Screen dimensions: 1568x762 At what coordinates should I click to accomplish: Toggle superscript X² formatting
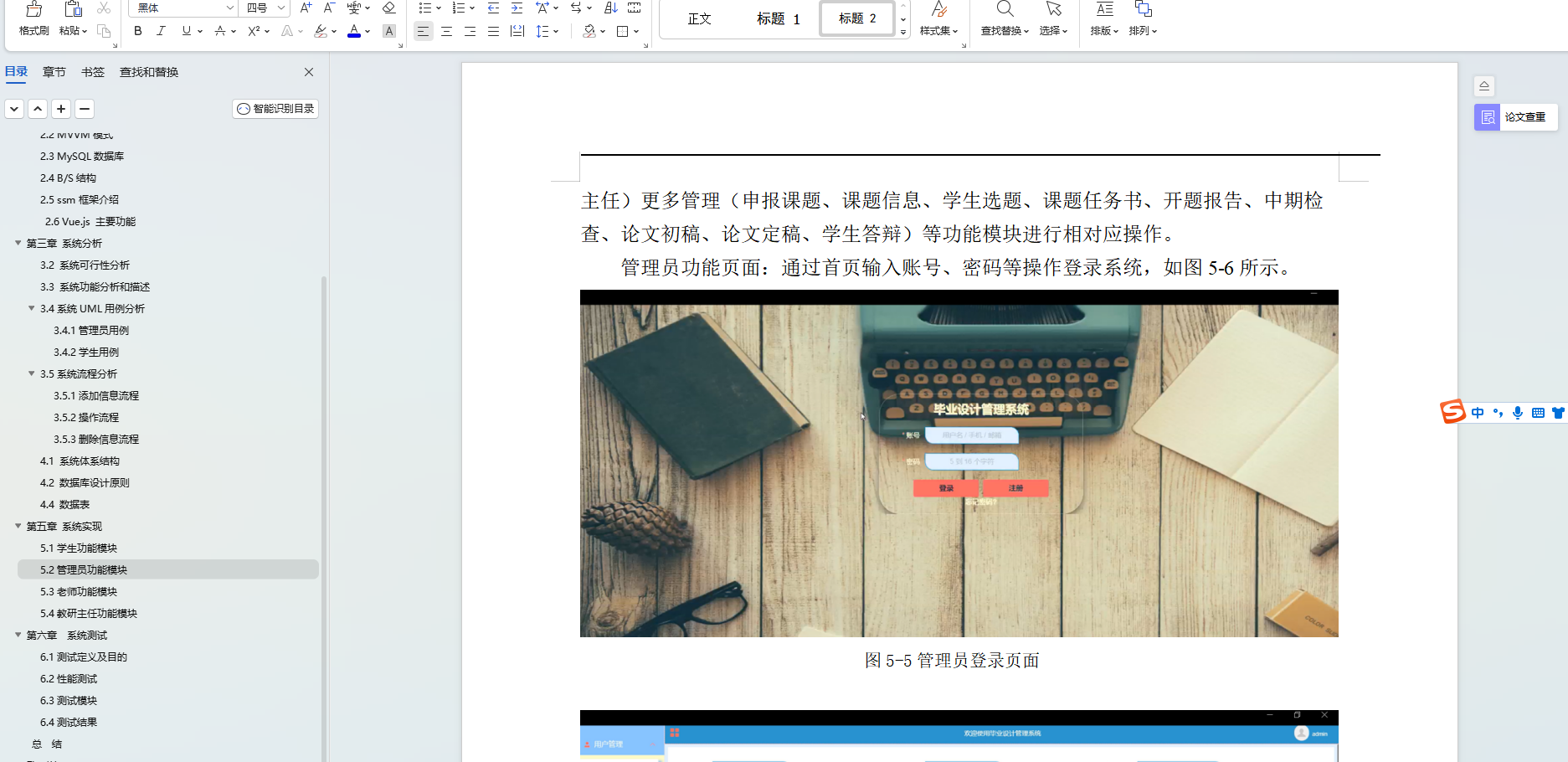click(254, 31)
